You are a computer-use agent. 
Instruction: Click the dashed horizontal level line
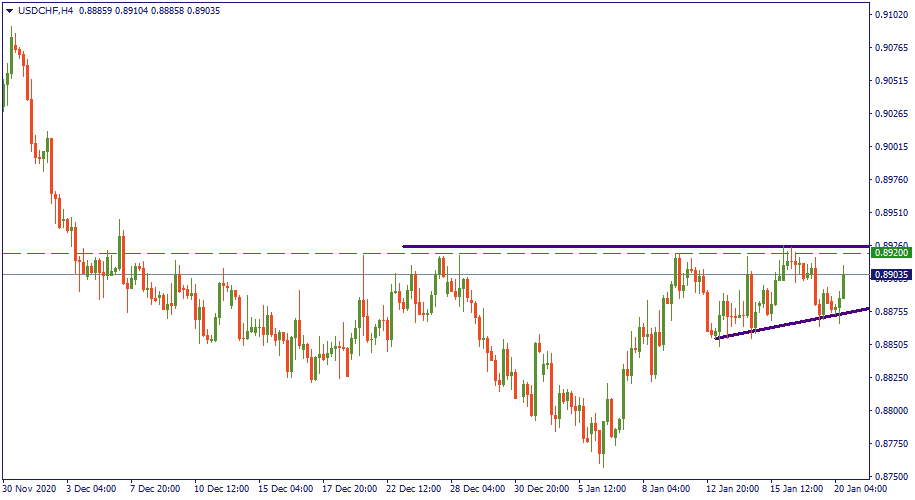tap(200, 253)
